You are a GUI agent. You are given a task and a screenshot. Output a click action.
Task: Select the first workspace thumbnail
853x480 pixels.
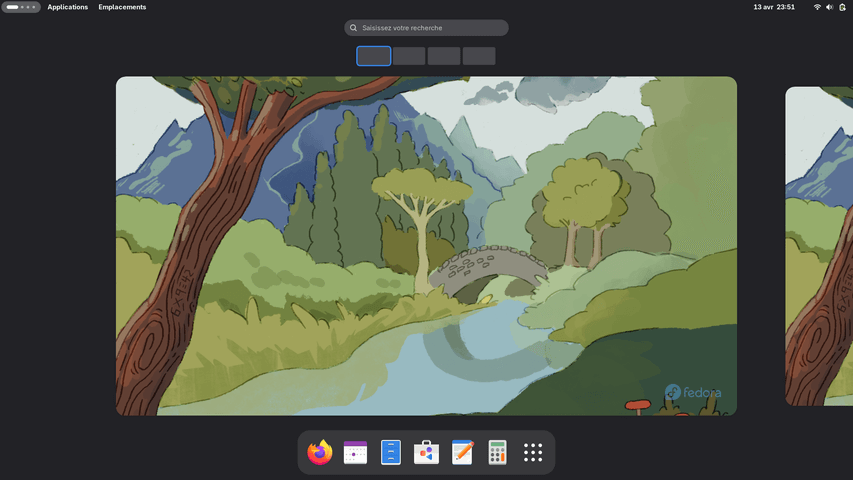[374, 56]
